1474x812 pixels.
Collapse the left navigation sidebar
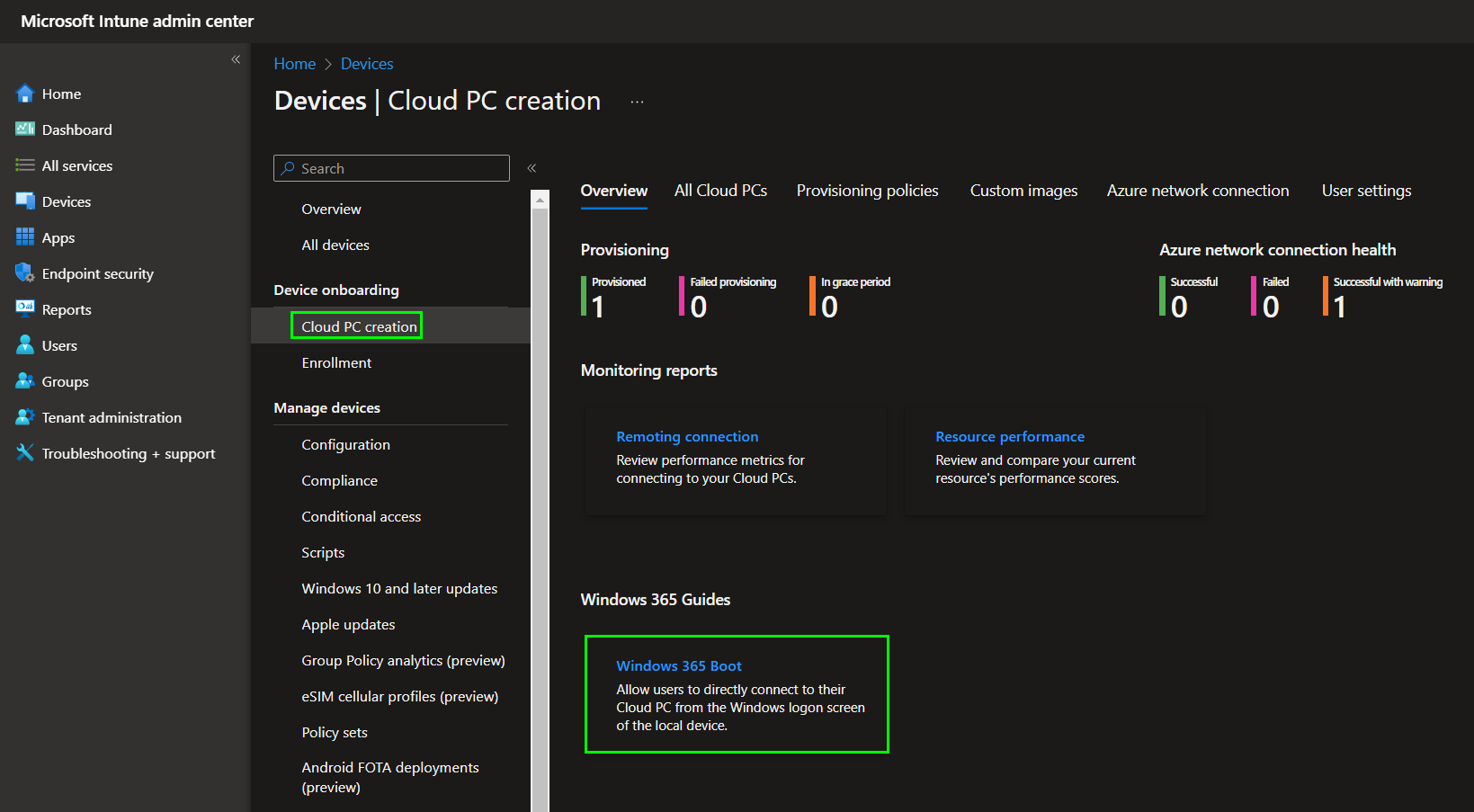pos(236,59)
